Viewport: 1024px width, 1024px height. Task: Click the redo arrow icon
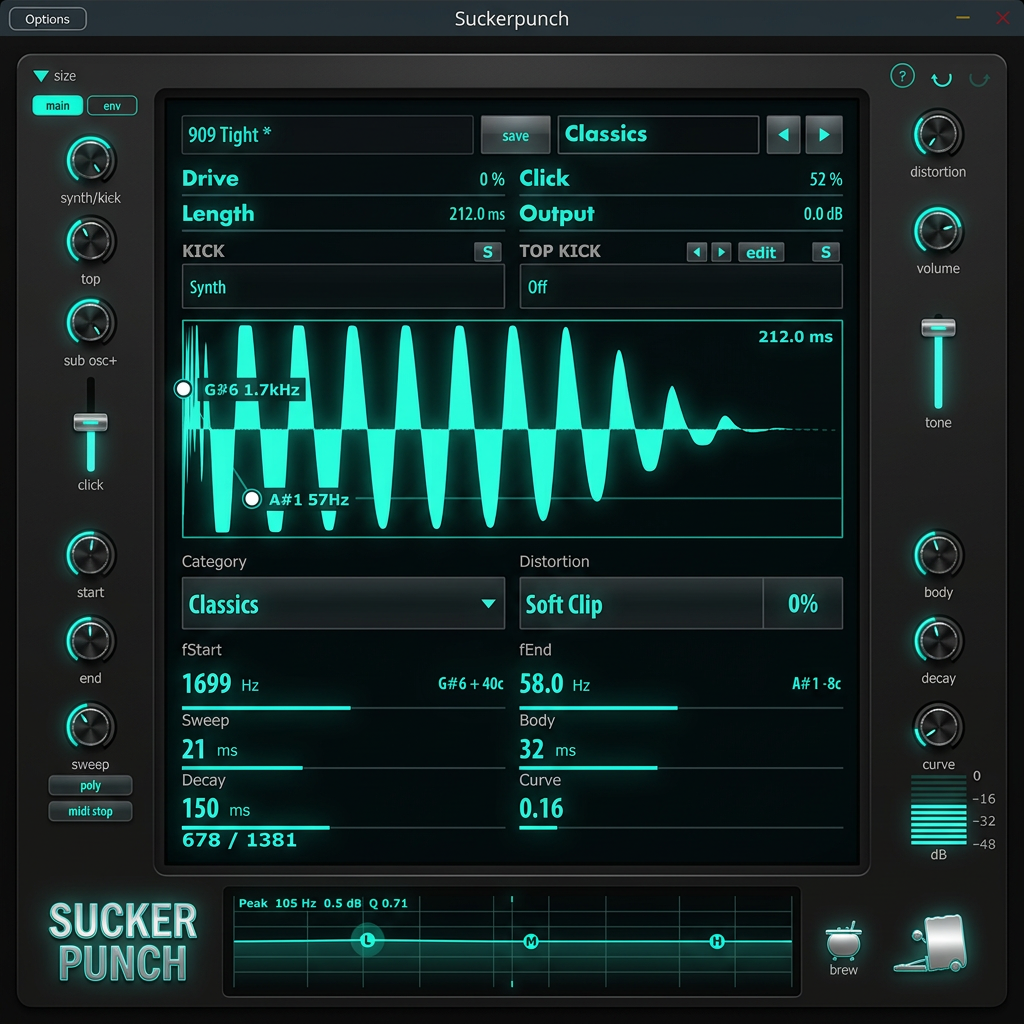(979, 79)
